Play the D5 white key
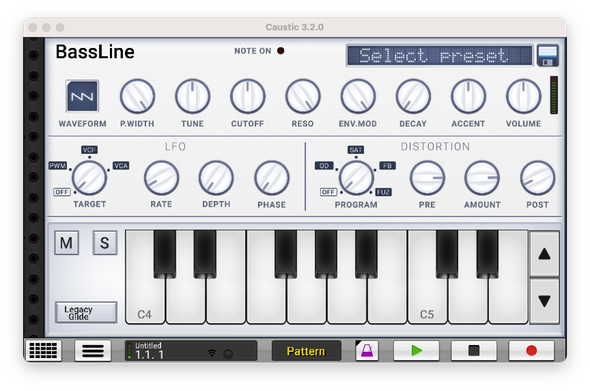 468,301
